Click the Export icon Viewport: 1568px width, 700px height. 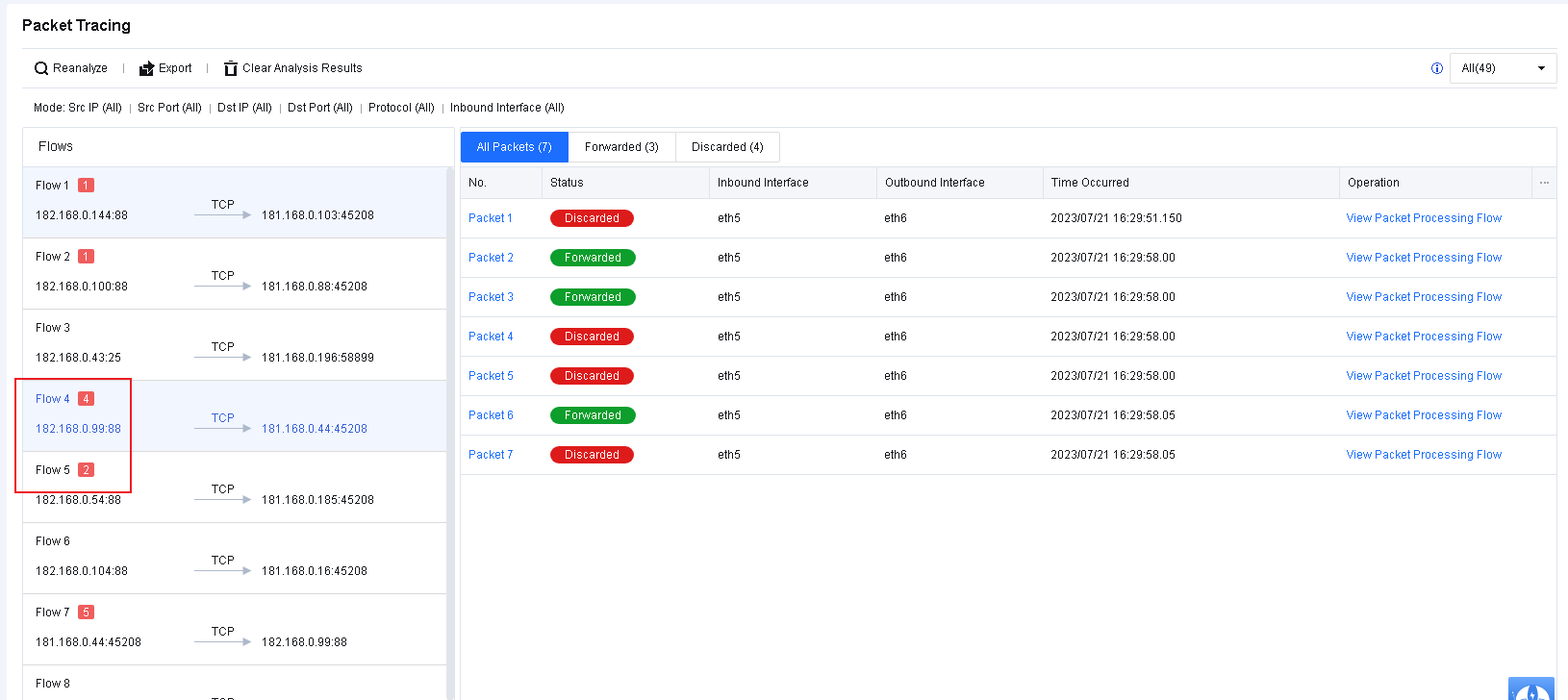click(x=146, y=68)
